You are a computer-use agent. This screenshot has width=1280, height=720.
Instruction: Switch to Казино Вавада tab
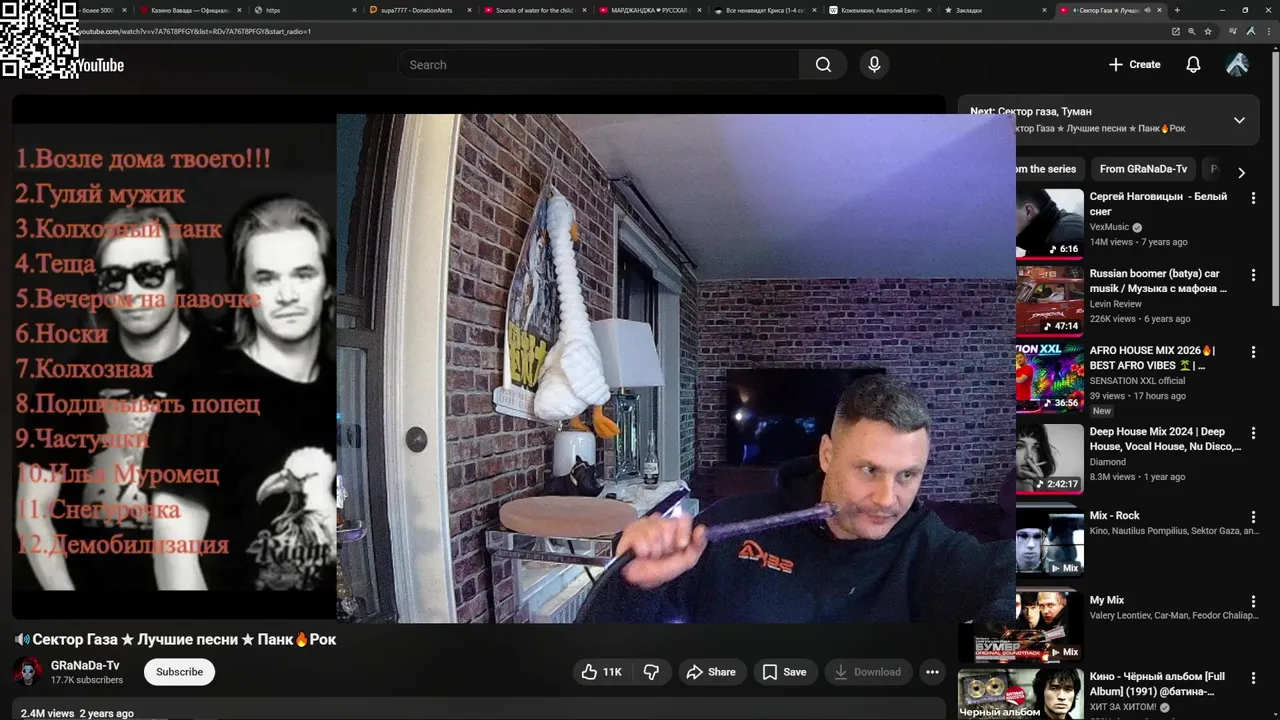(190, 10)
